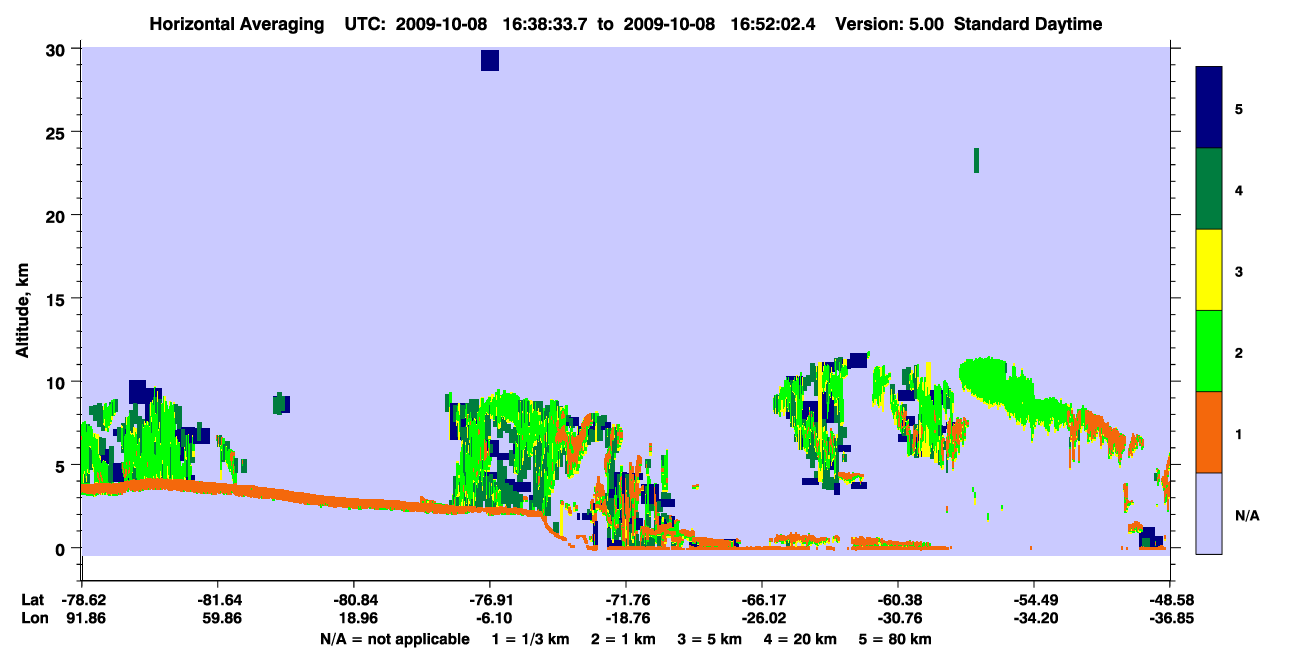This screenshot has width=1300, height=667.
Task: Click the '5 = 80 km' legend note
Action: point(895,639)
